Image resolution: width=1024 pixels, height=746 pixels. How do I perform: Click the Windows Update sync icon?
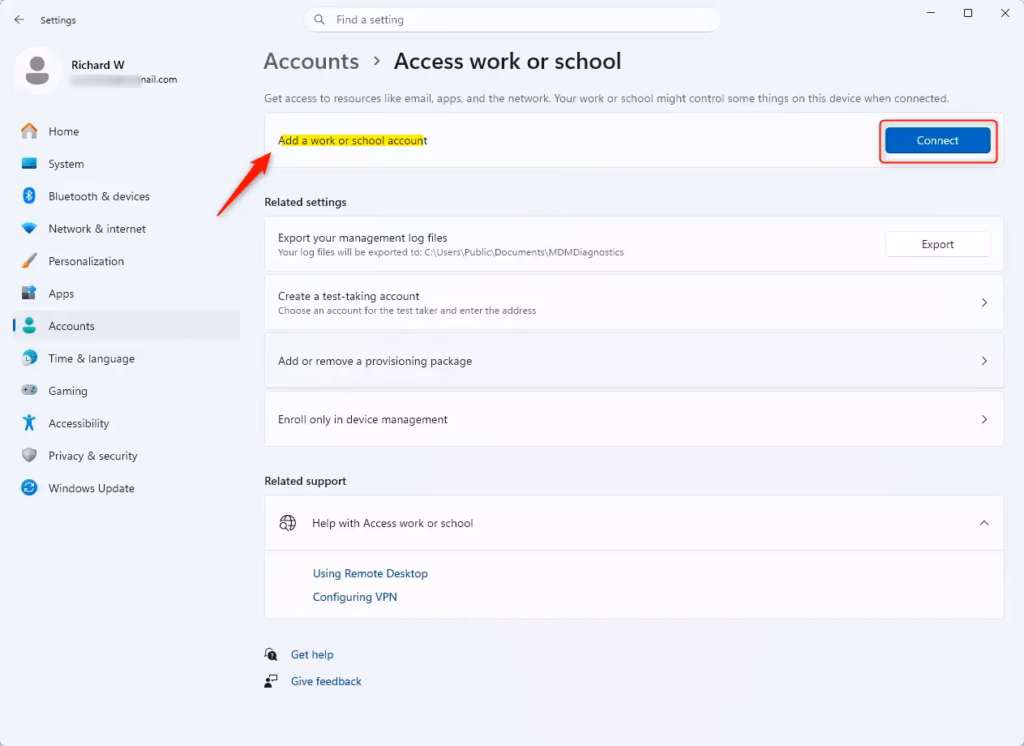(29, 487)
